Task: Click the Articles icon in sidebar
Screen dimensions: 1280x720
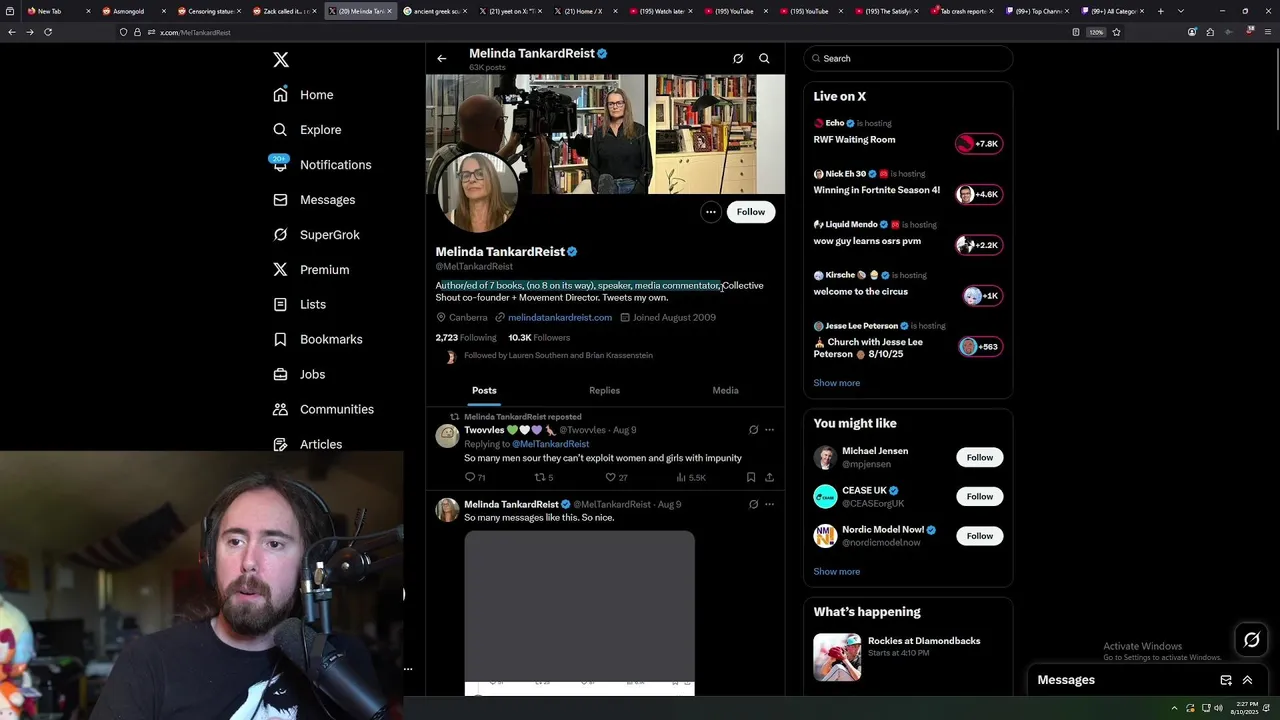Action: pyautogui.click(x=281, y=444)
